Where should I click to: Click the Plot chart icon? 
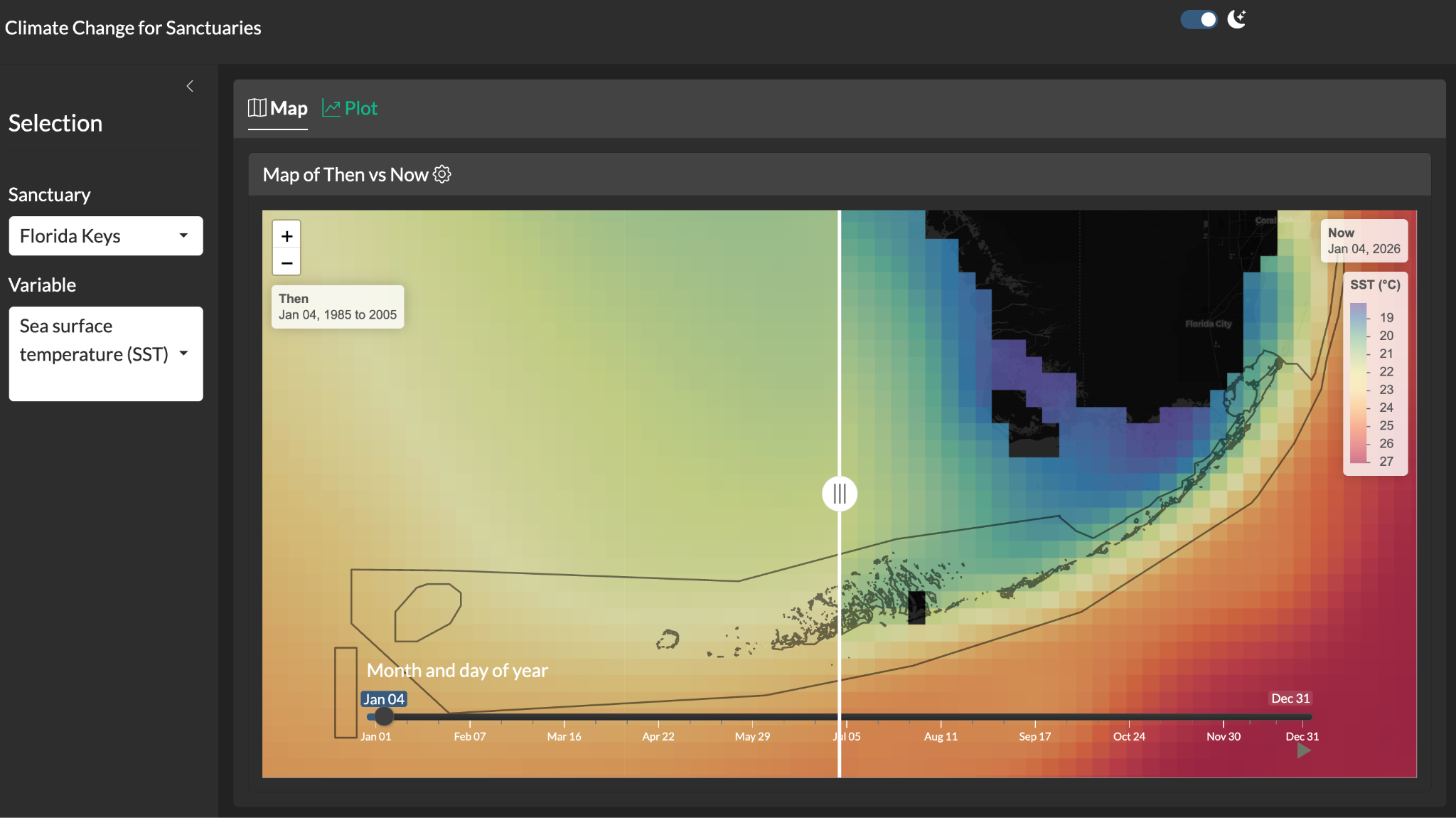point(331,108)
